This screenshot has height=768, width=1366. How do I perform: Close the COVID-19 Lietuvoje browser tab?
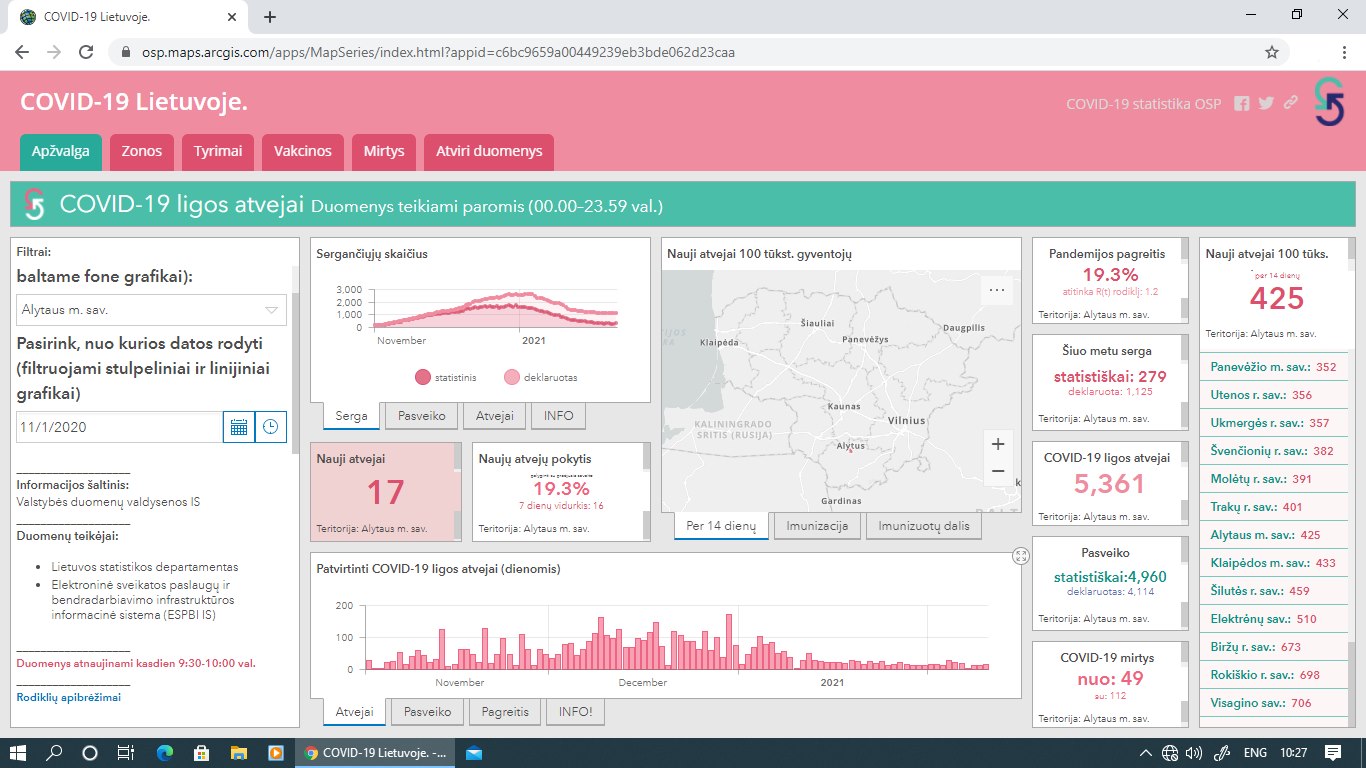pyautogui.click(x=232, y=17)
